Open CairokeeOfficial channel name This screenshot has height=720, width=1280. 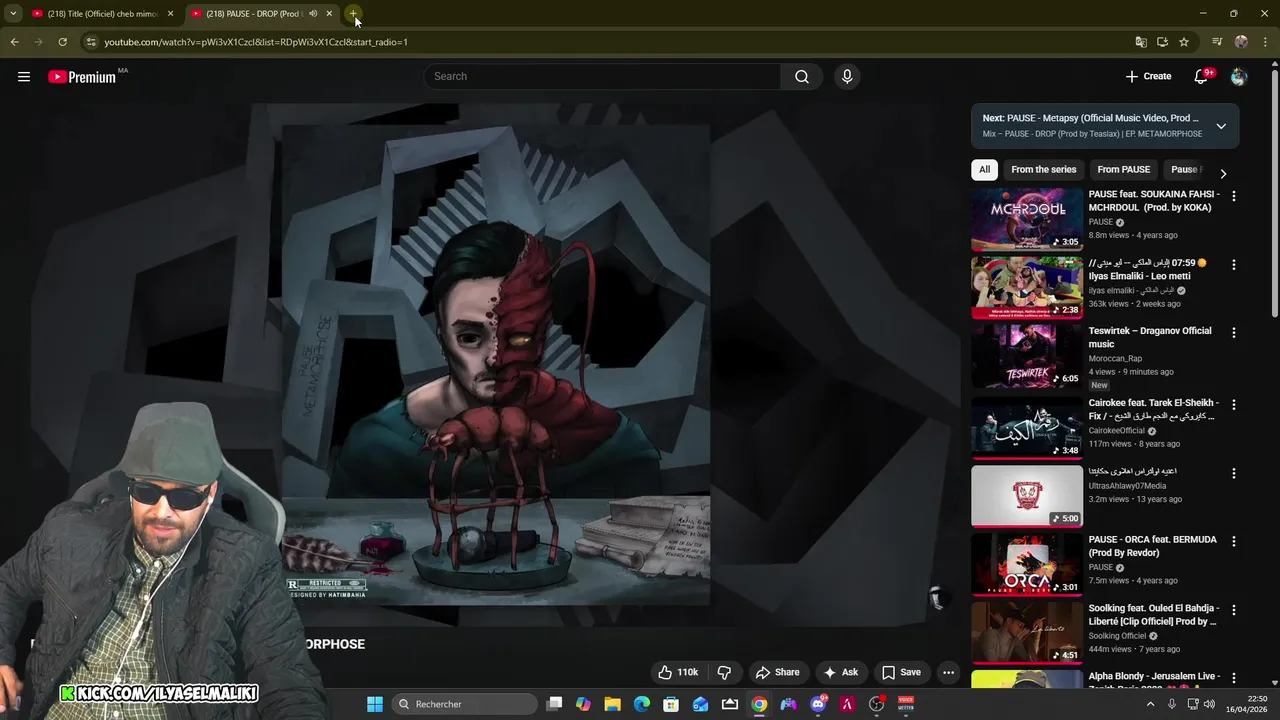click(x=1116, y=431)
